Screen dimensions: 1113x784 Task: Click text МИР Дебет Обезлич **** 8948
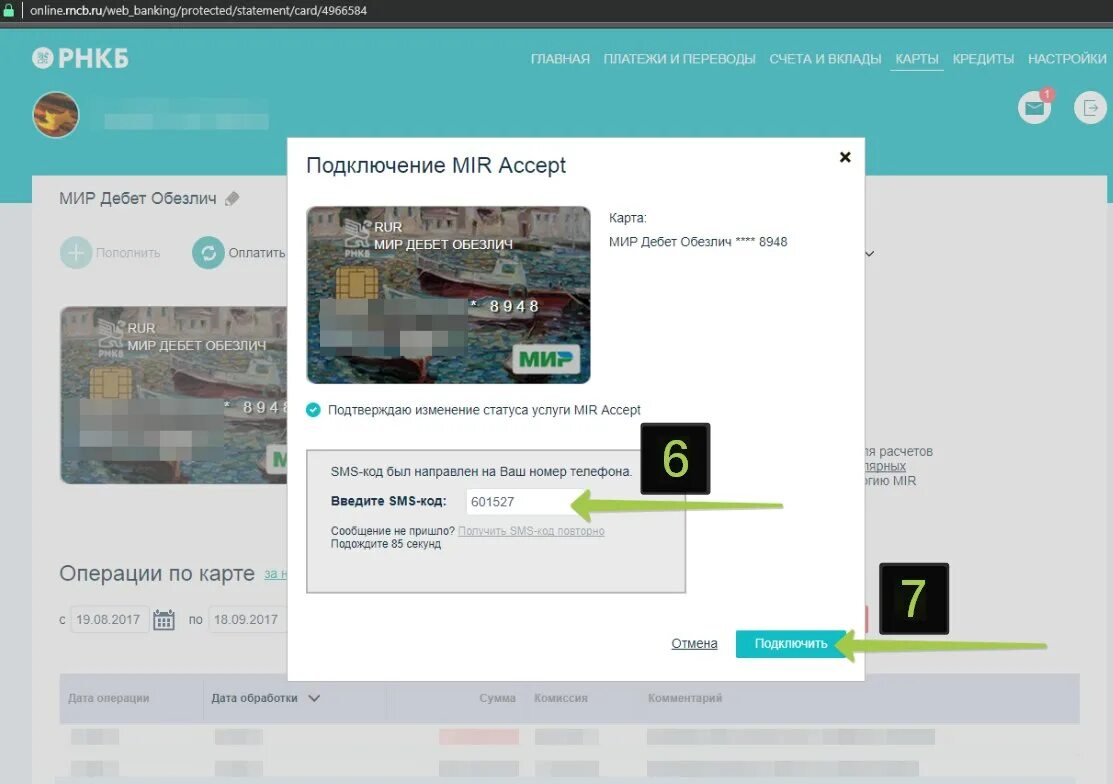698,242
